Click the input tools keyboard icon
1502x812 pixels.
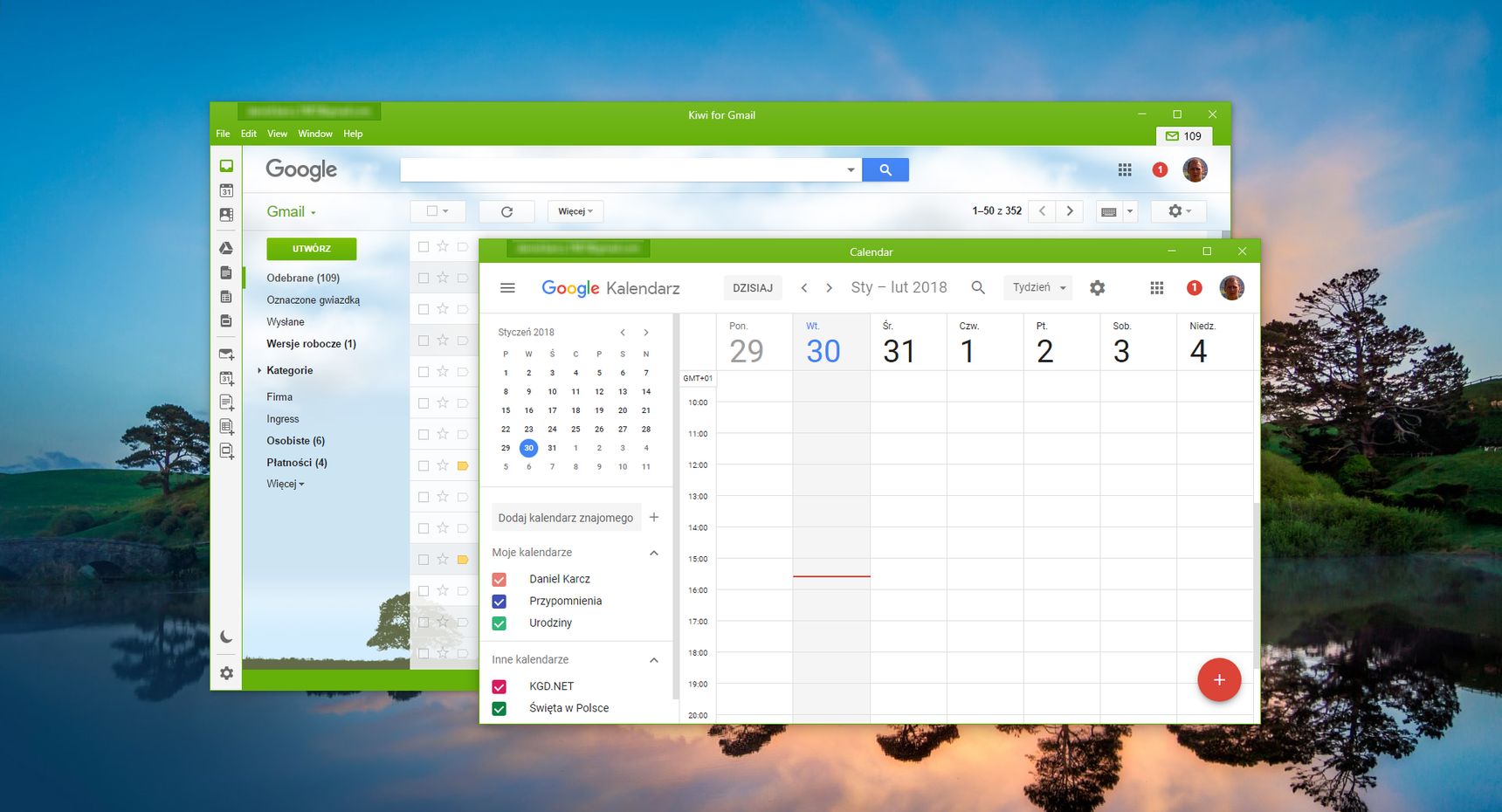point(1109,211)
